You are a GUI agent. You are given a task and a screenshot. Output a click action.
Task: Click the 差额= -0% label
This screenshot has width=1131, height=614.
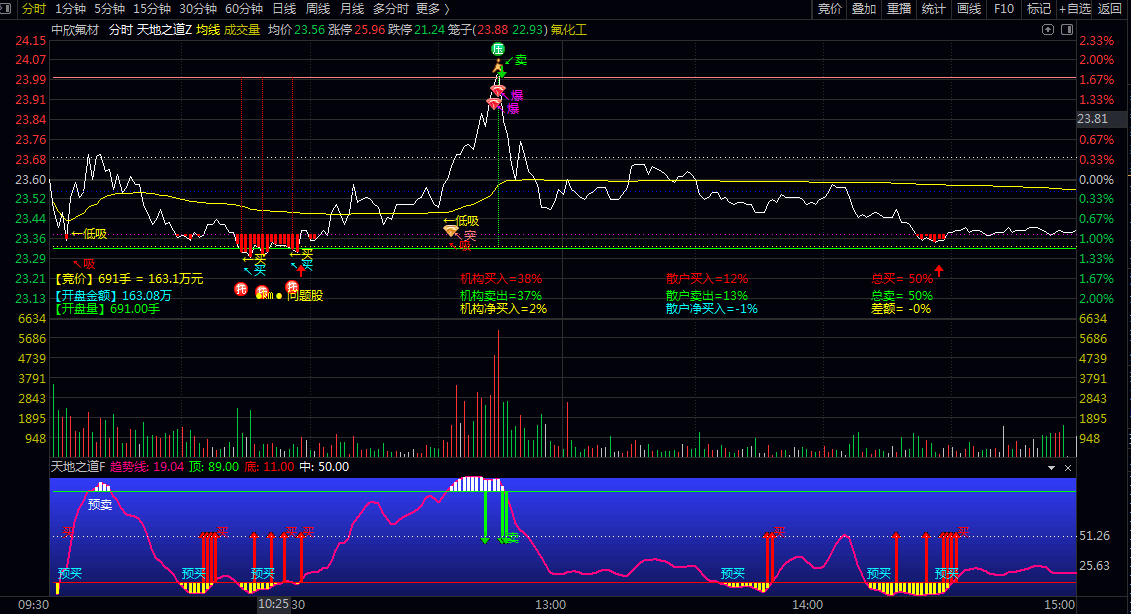click(901, 309)
